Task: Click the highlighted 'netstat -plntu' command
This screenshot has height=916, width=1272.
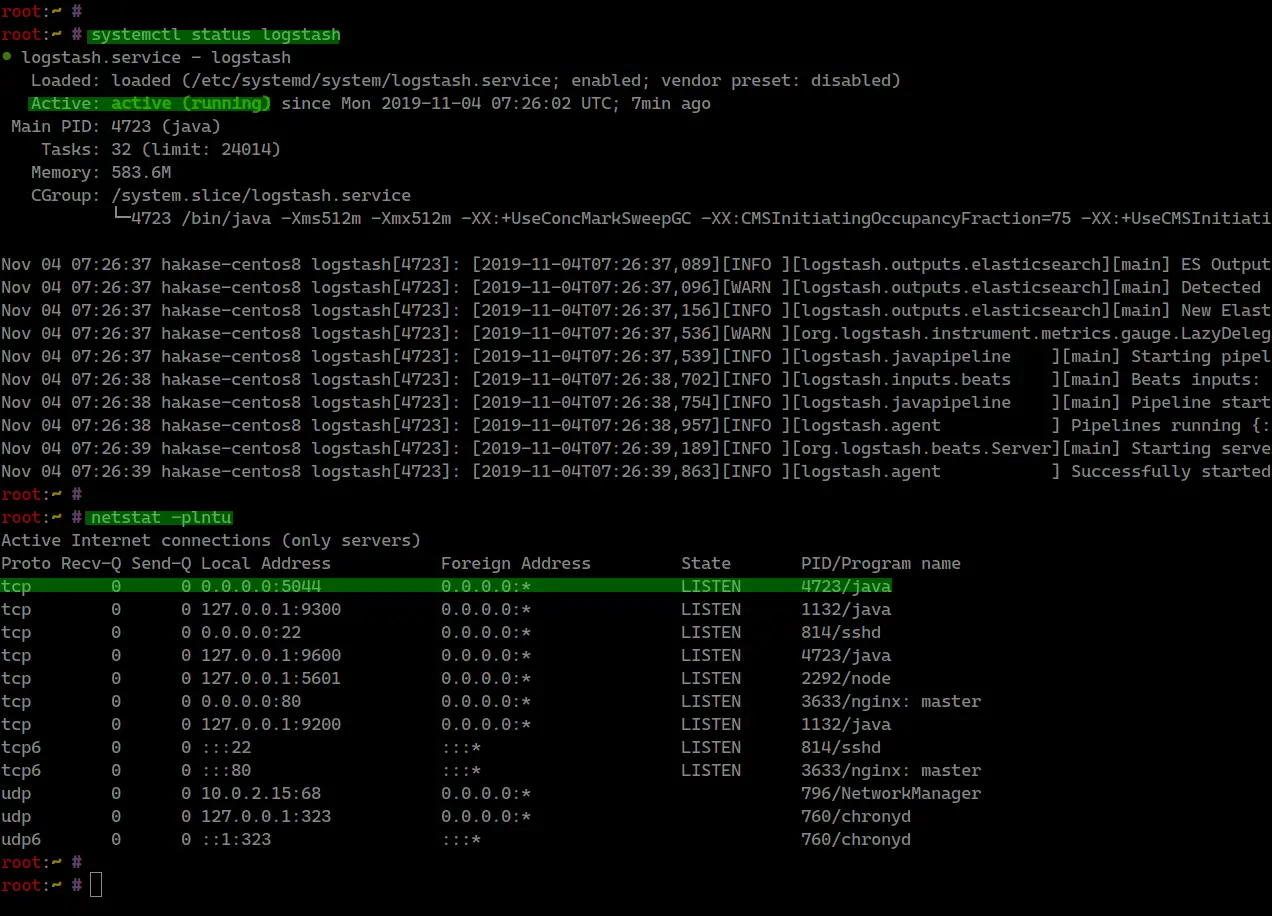Action: coord(161,518)
